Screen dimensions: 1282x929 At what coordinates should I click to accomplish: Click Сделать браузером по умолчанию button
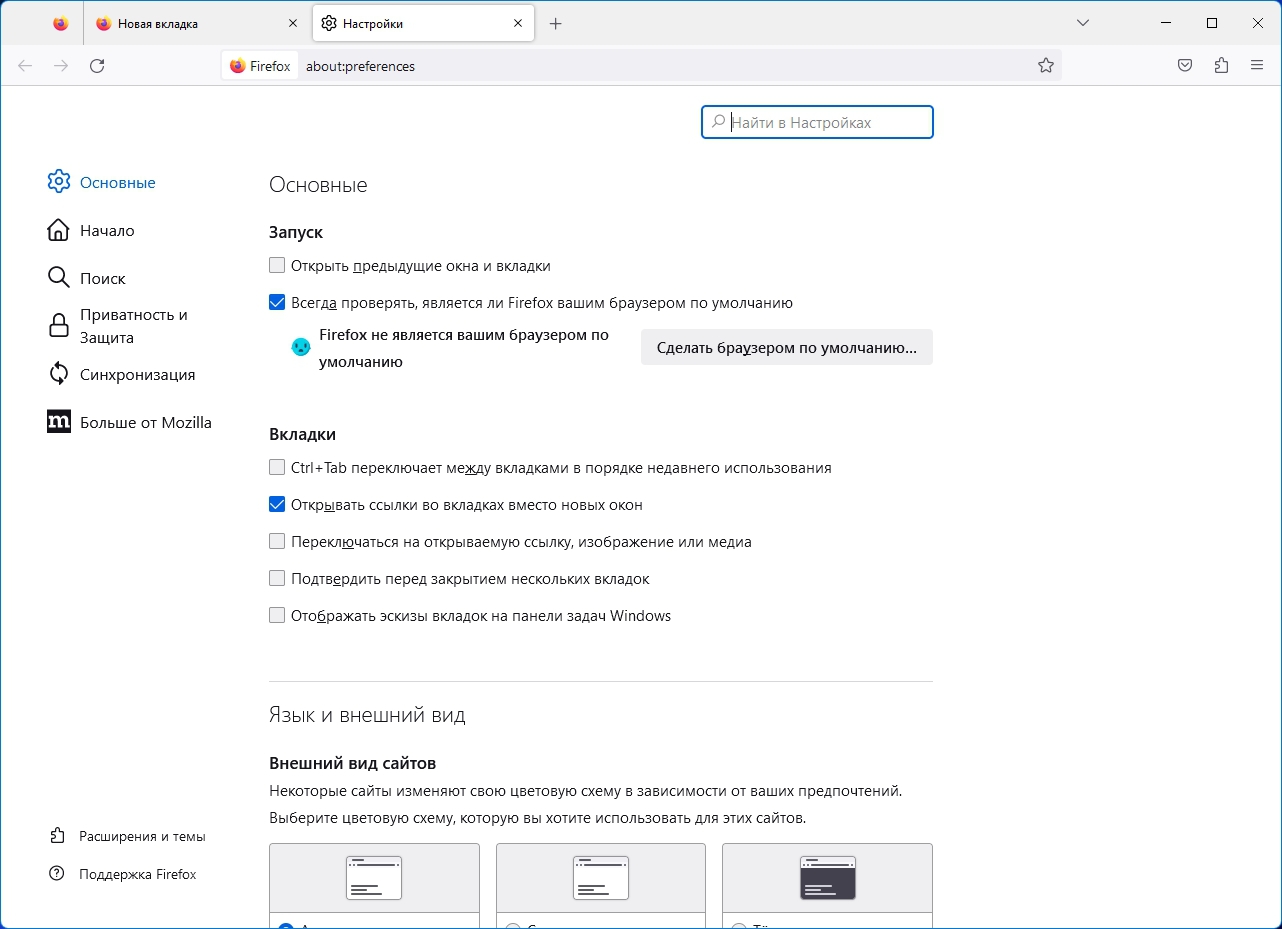pyautogui.click(x=787, y=348)
